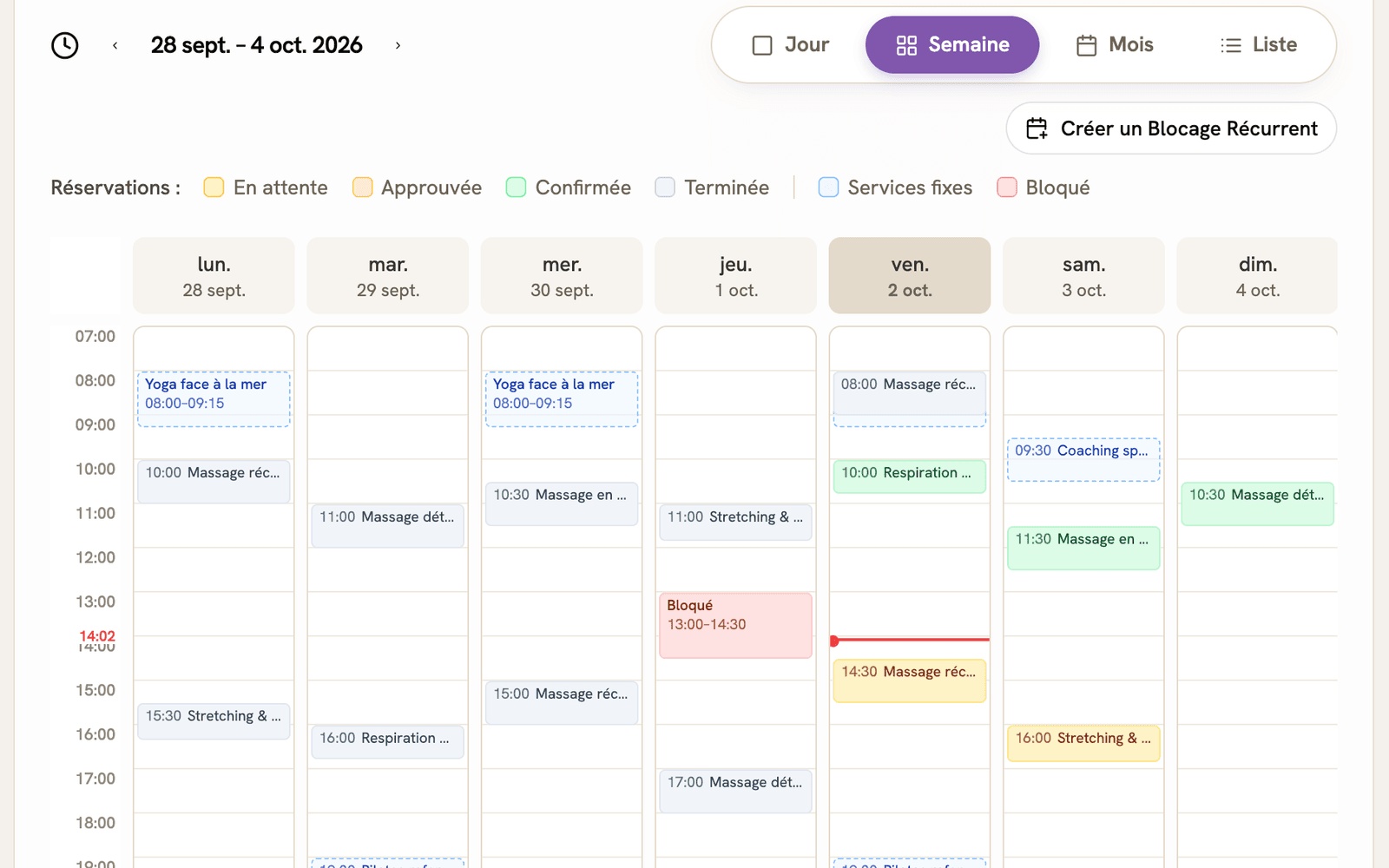Select the lun. 28 sept. day header
The width and height of the screenshot is (1389, 868).
pyautogui.click(x=214, y=276)
